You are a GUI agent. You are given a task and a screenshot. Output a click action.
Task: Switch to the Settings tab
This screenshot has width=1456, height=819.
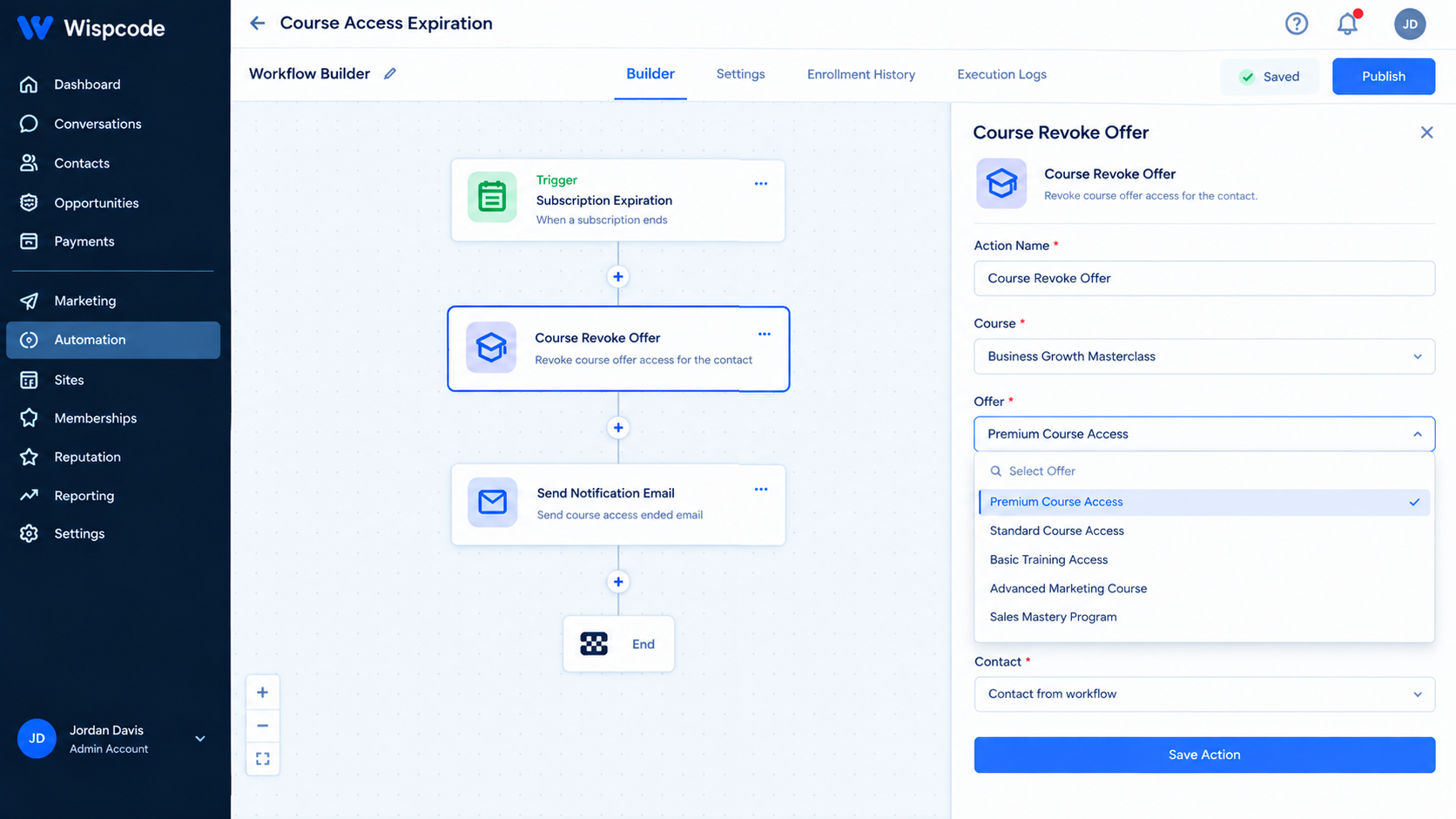point(740,74)
